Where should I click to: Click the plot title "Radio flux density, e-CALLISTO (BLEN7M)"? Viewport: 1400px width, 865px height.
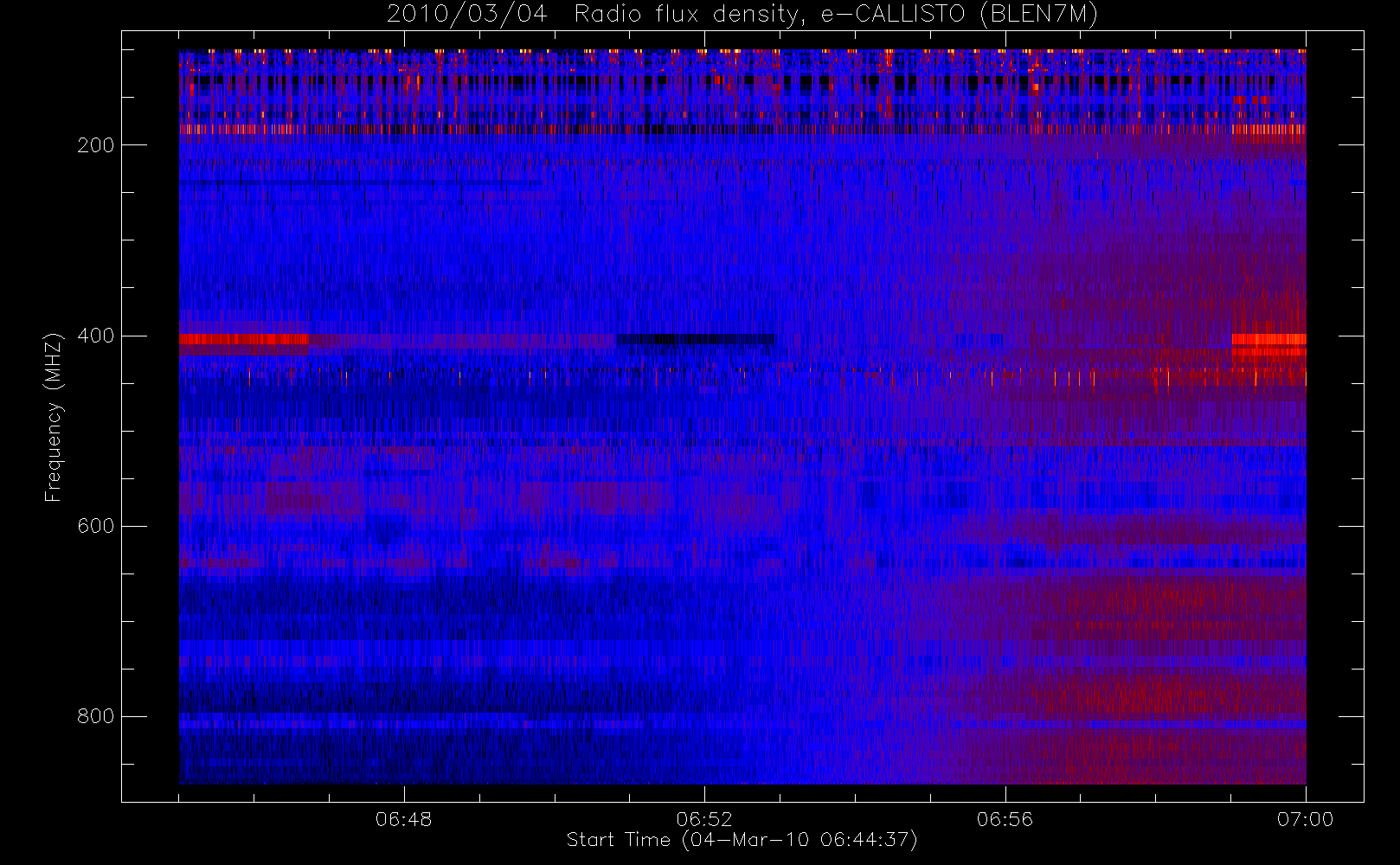[836, 15]
